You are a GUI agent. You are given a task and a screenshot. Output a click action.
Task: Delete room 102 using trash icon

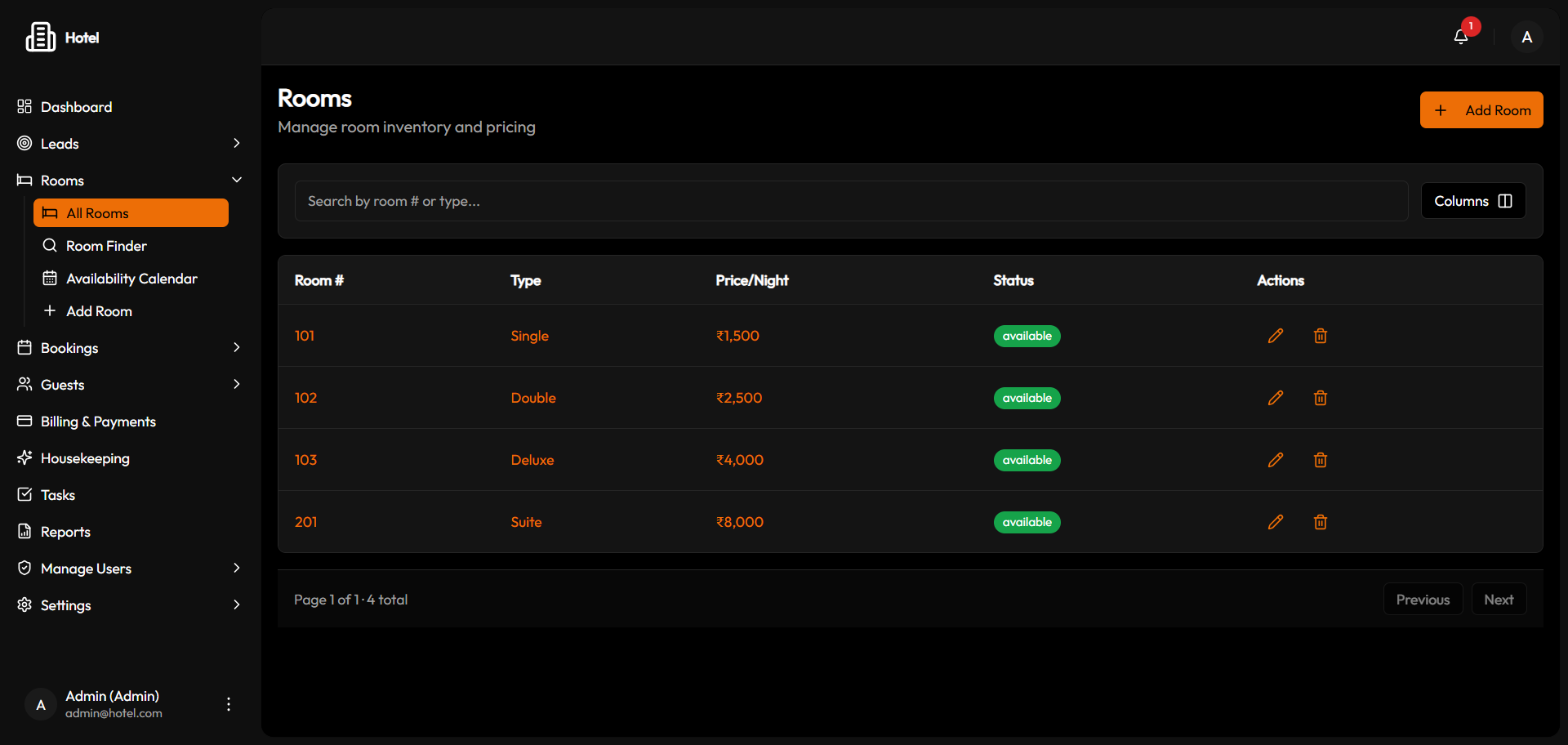1320,398
